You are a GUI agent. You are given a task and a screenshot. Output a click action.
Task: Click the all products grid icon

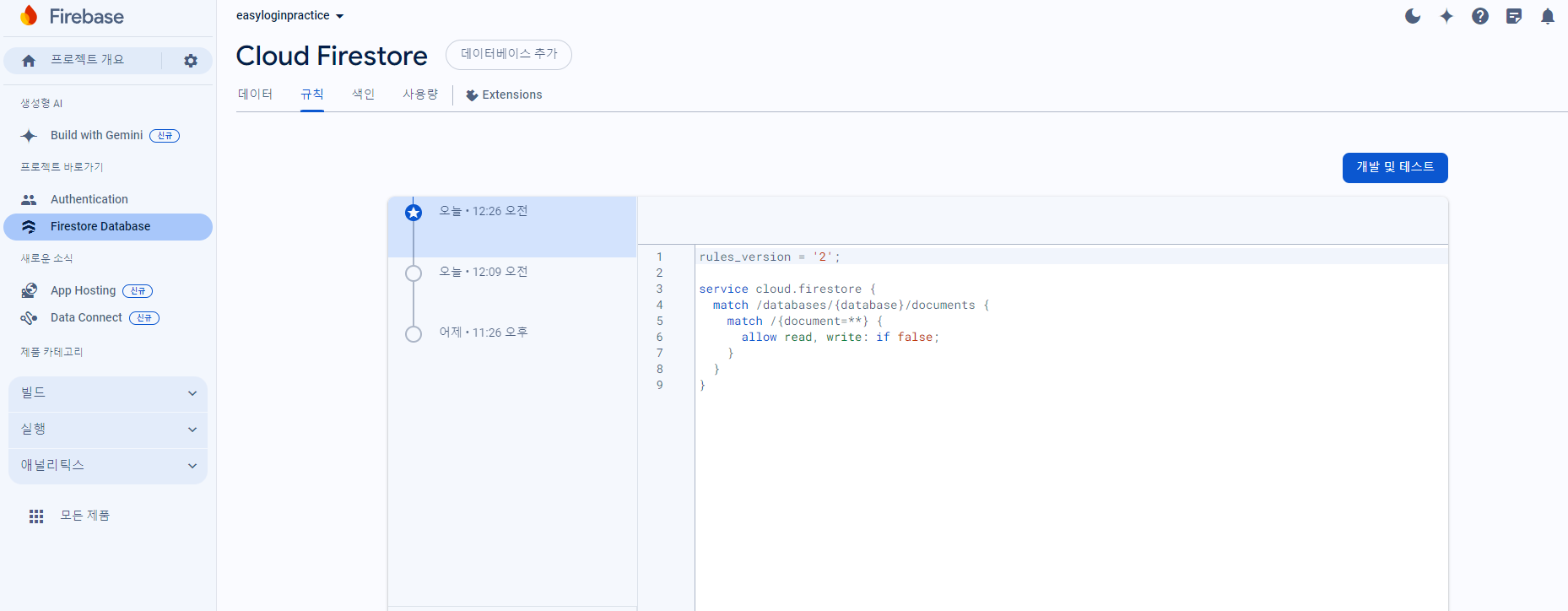click(36, 516)
